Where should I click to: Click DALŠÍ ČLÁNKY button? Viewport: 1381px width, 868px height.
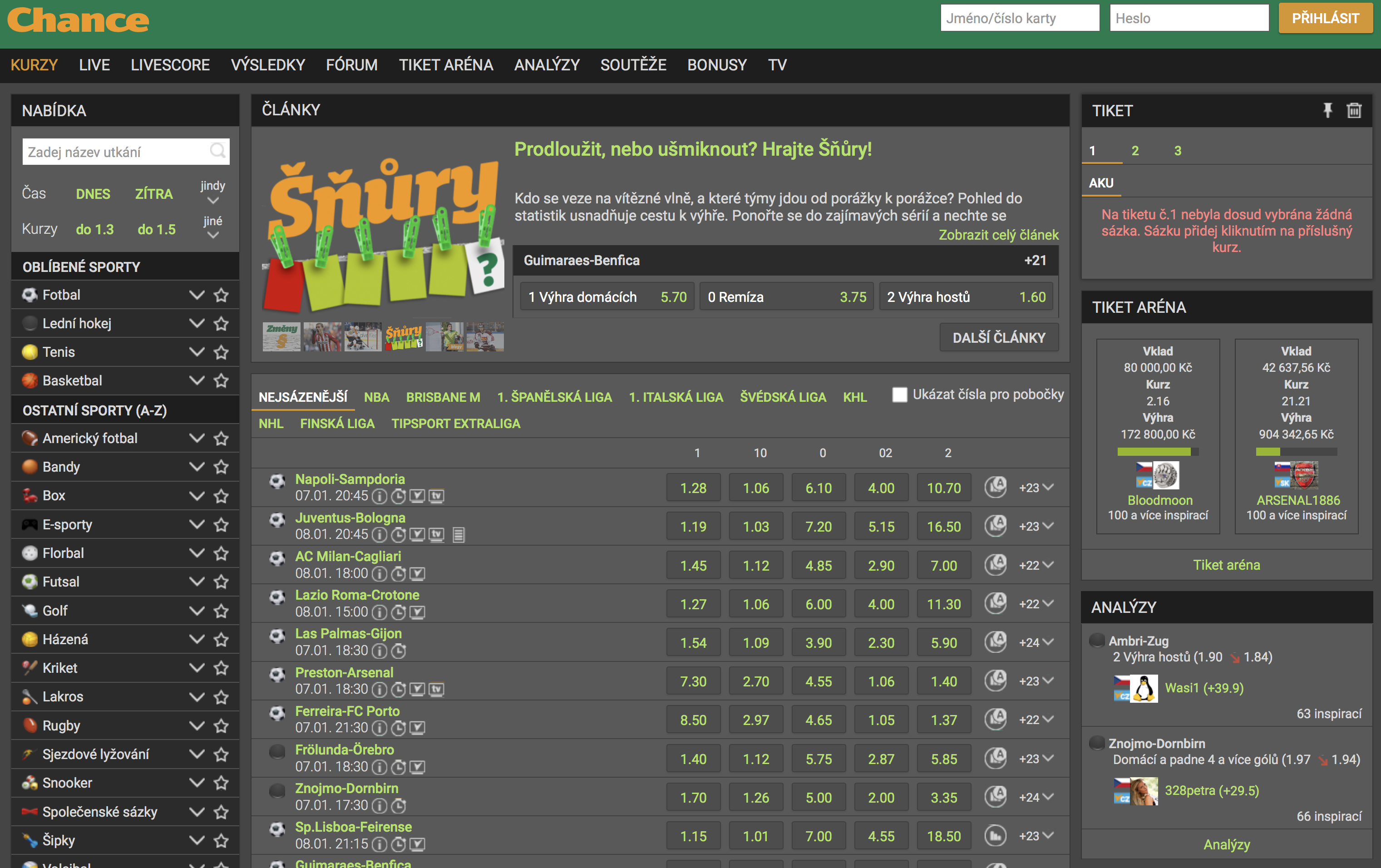click(x=999, y=337)
